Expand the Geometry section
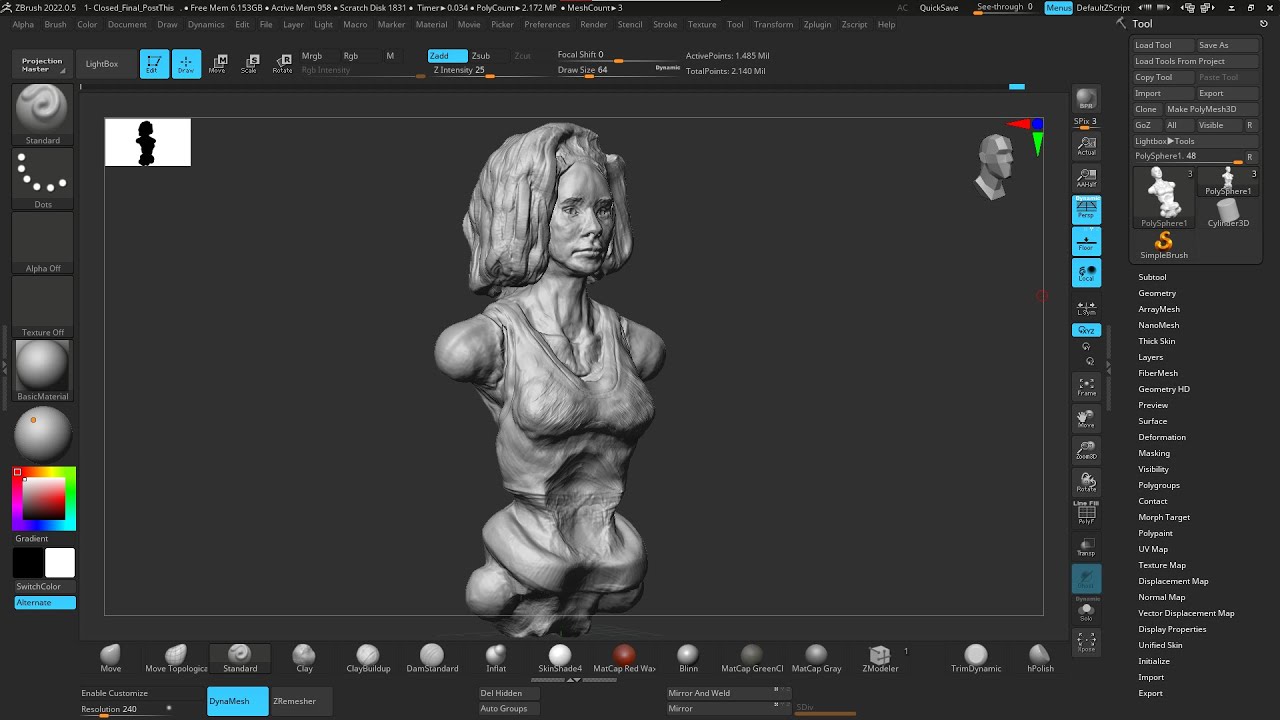The width and height of the screenshot is (1280, 720). (1157, 293)
